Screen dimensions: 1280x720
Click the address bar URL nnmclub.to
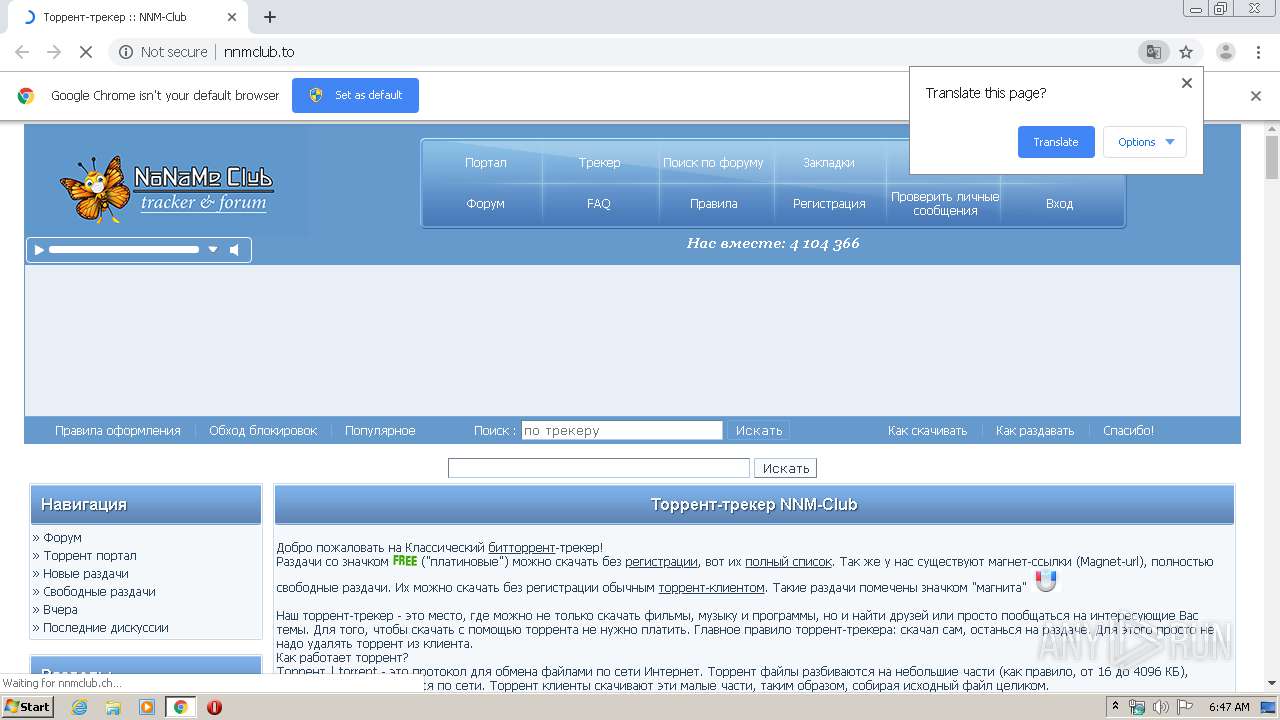click(259, 52)
